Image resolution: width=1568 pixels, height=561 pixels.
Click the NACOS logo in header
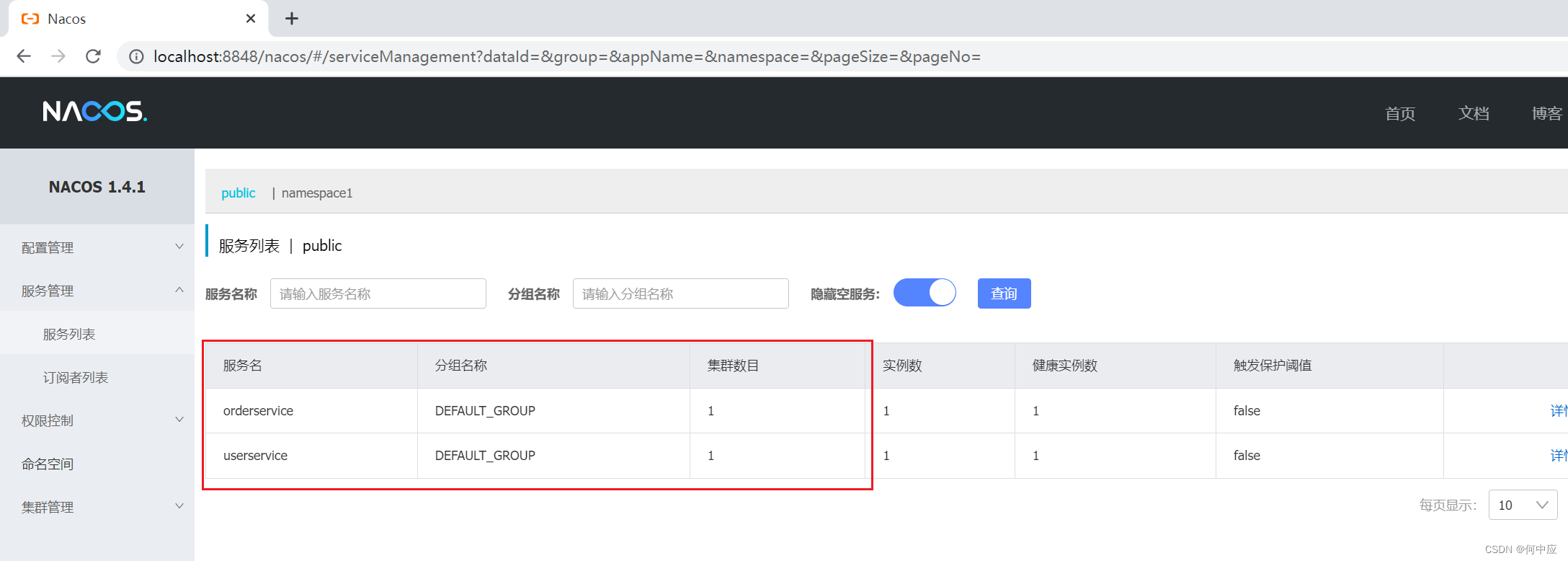(x=94, y=111)
